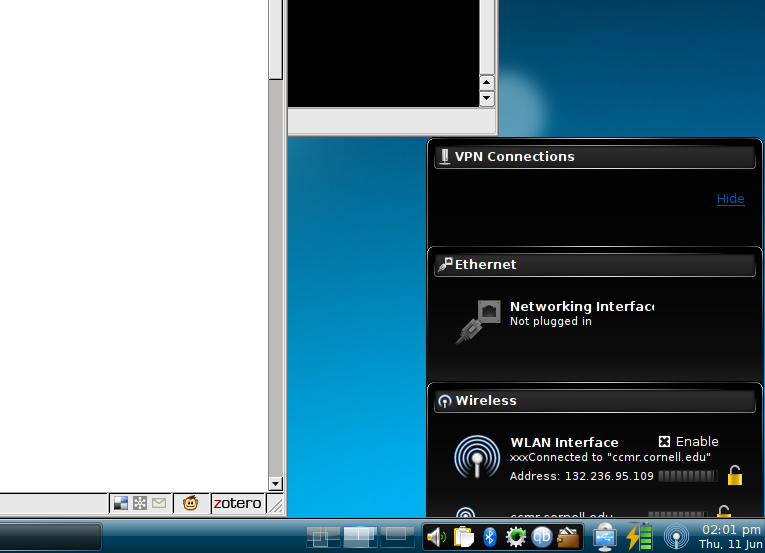This screenshot has width=765, height=553.
Task: Click the USB device notifier tray icon
Action: (x=604, y=537)
